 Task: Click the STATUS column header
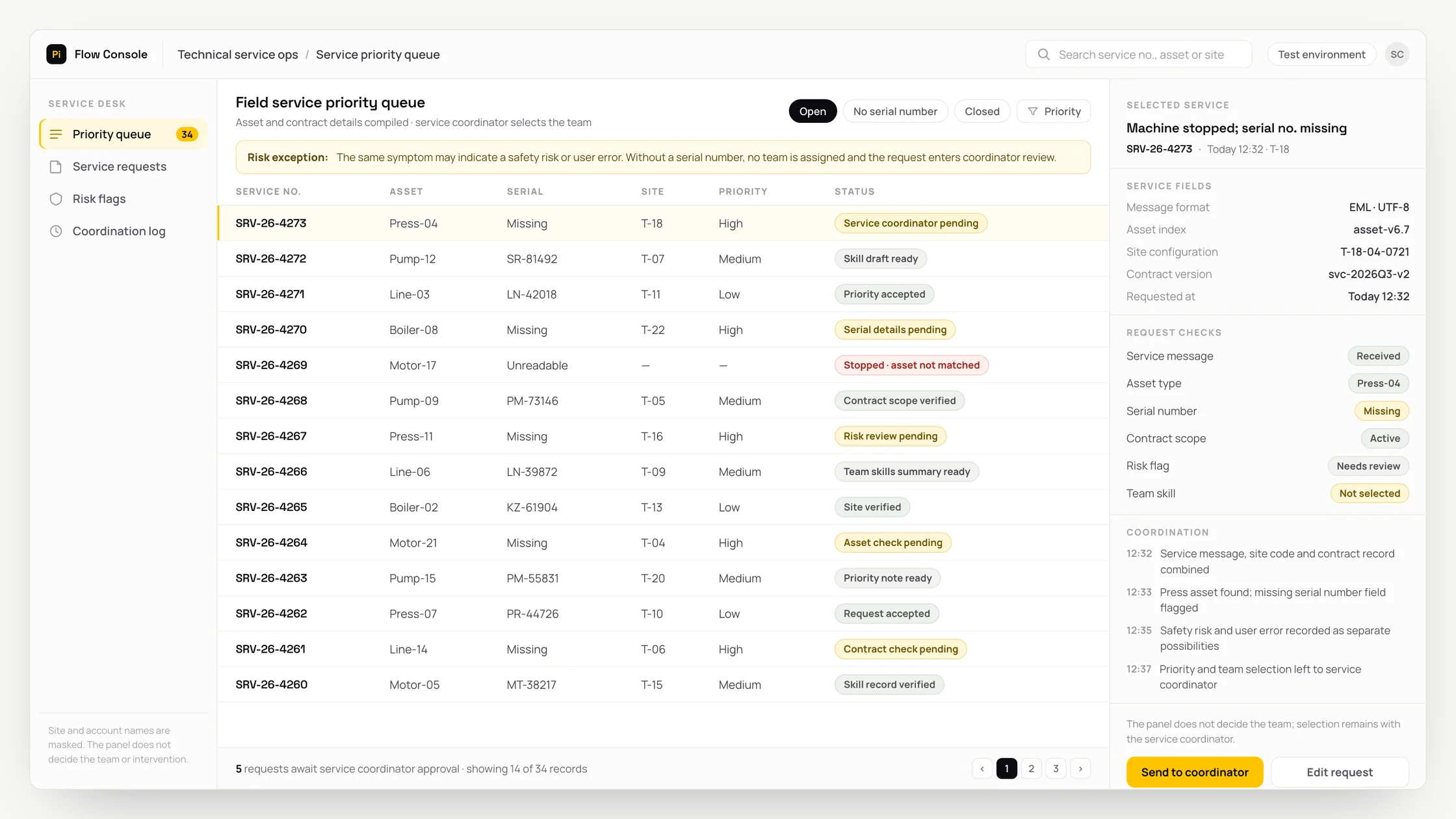coord(855,192)
